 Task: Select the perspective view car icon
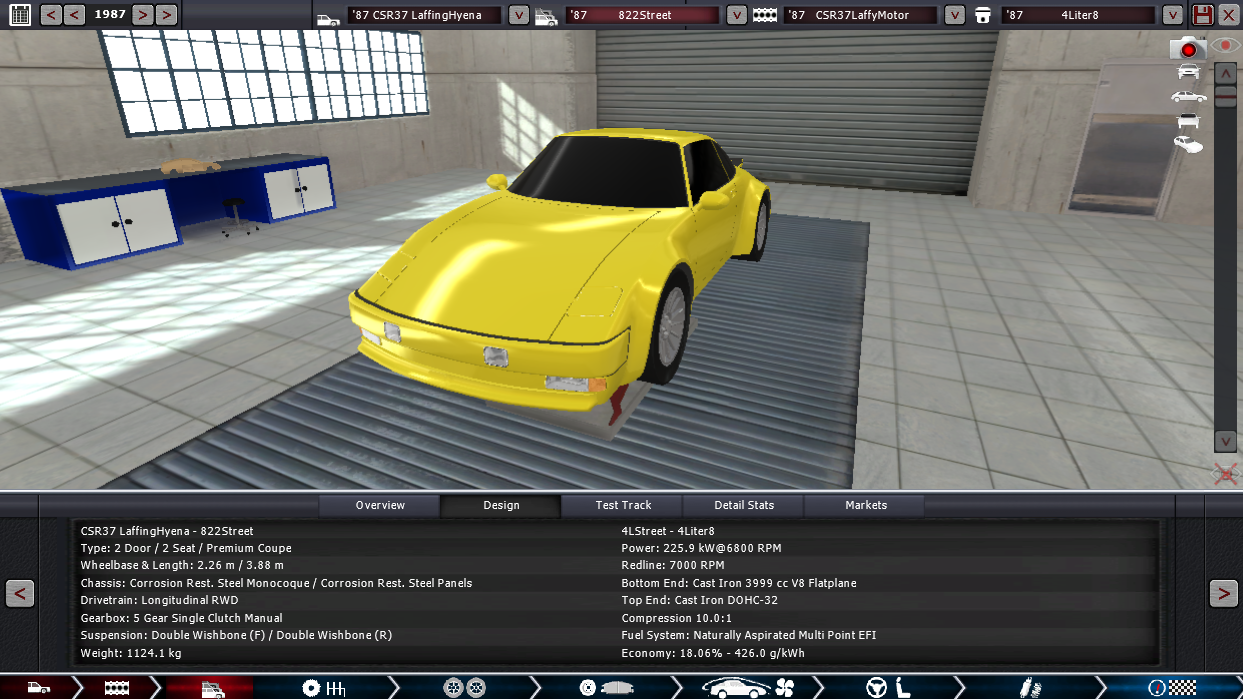(1188, 145)
